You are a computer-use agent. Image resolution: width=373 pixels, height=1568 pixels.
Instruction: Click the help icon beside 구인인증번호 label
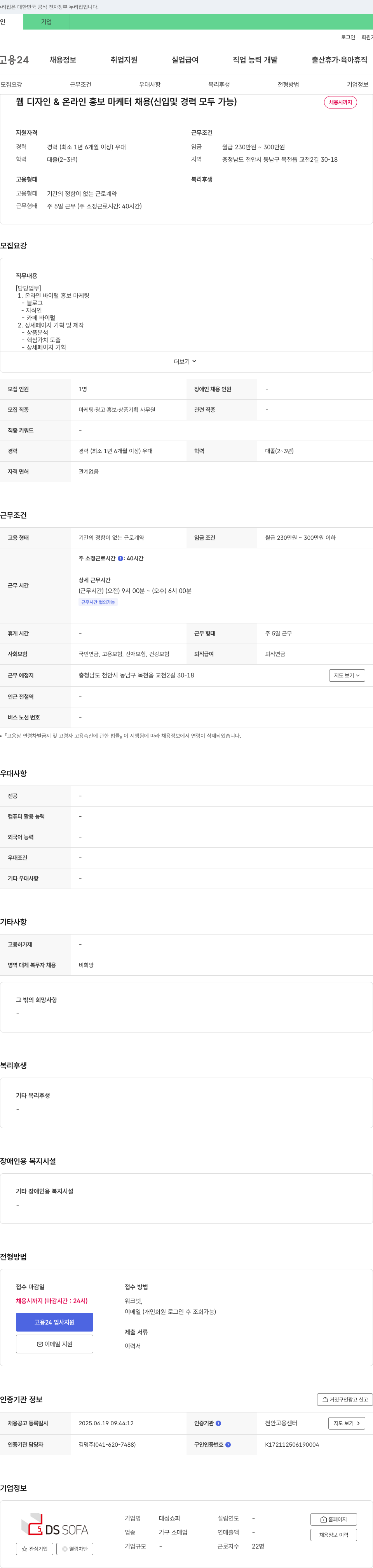228,1444
